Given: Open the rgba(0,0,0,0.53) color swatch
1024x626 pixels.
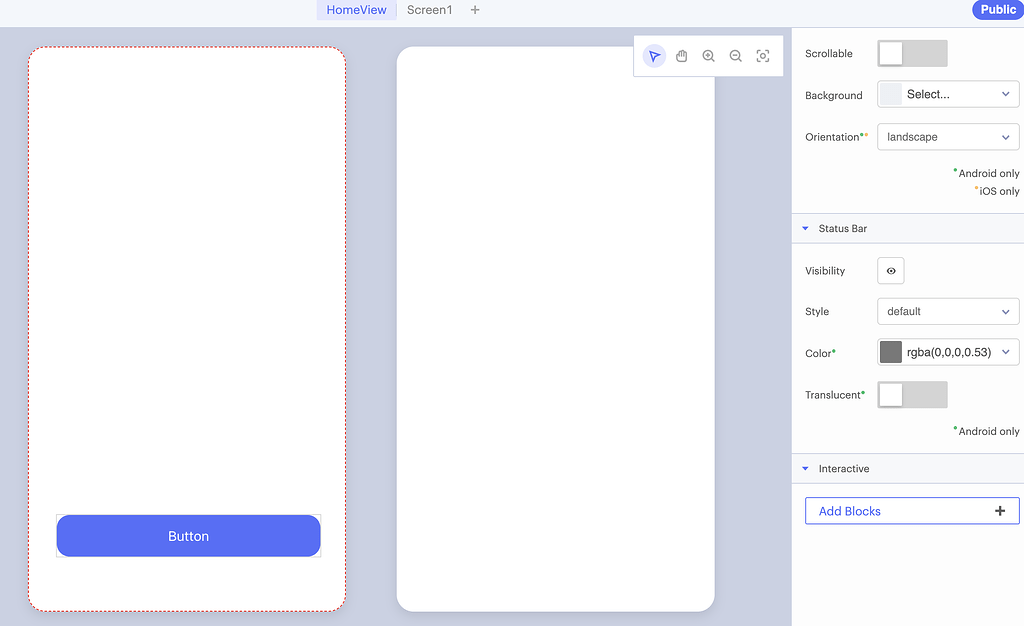Looking at the screenshot, I should tap(893, 351).
